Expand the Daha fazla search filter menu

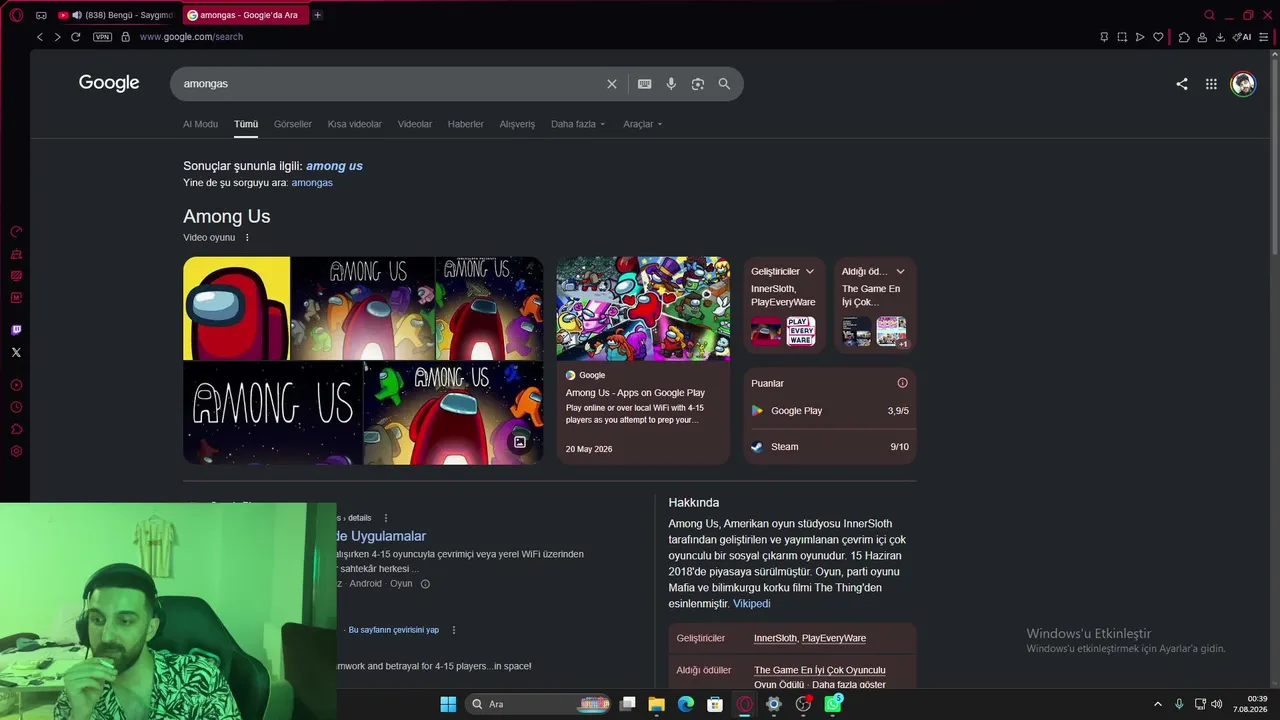point(578,124)
